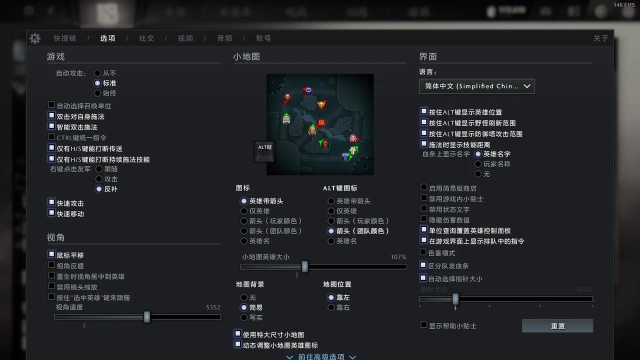This screenshot has width=640, height=360.
Task: Toggle 智能双击施法 checkbox
Action: pyautogui.click(x=51, y=127)
